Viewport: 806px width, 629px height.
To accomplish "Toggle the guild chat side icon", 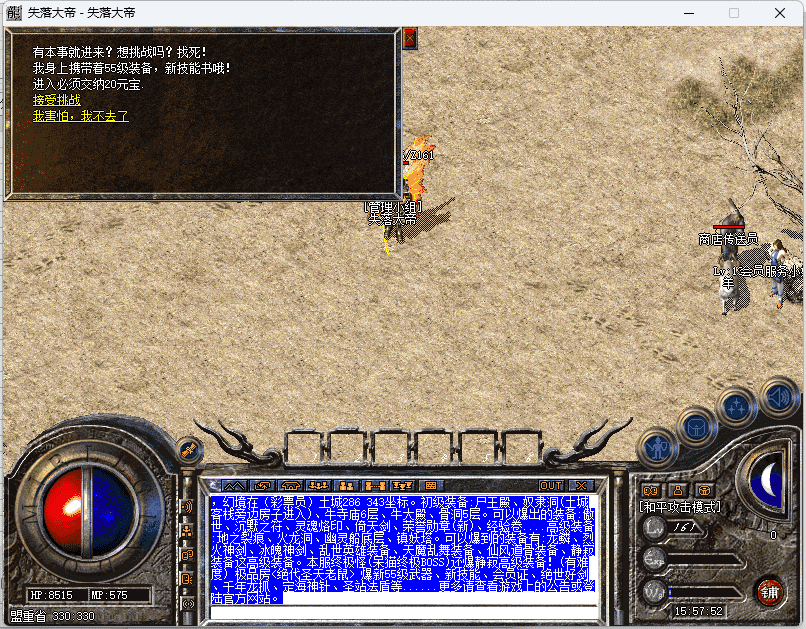I will [x=187, y=579].
